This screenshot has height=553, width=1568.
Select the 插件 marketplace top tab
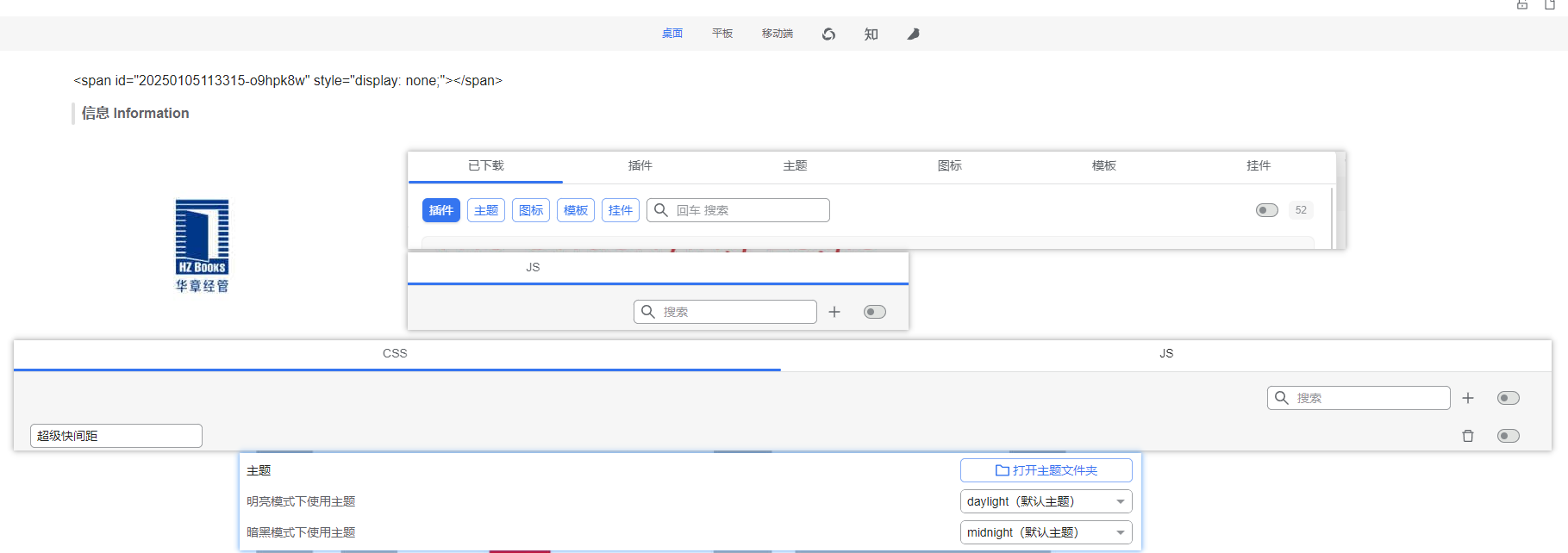tap(640, 165)
